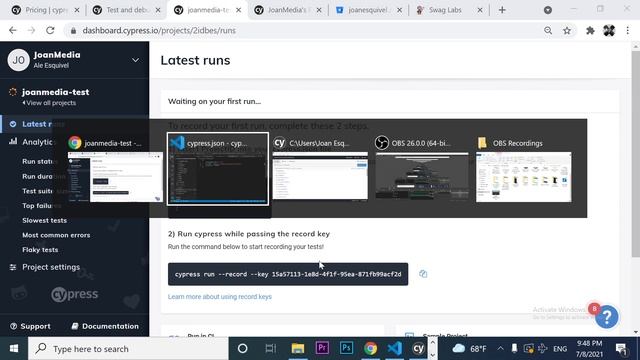Open Support link in sidebar
640x360 pixels.
(x=30, y=326)
